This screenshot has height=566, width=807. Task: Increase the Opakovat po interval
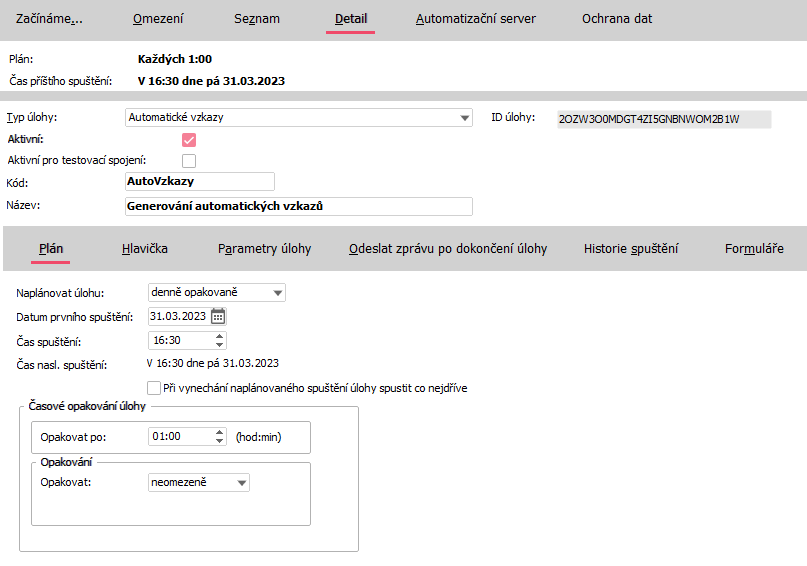click(x=220, y=432)
